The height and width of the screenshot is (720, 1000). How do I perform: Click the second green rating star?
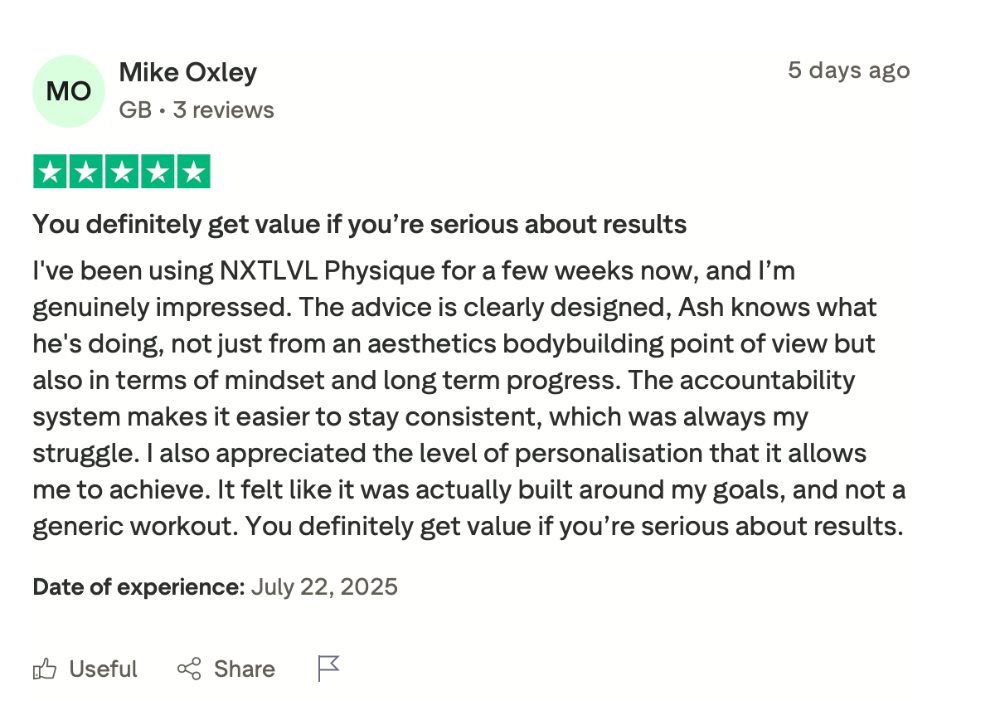[86, 172]
